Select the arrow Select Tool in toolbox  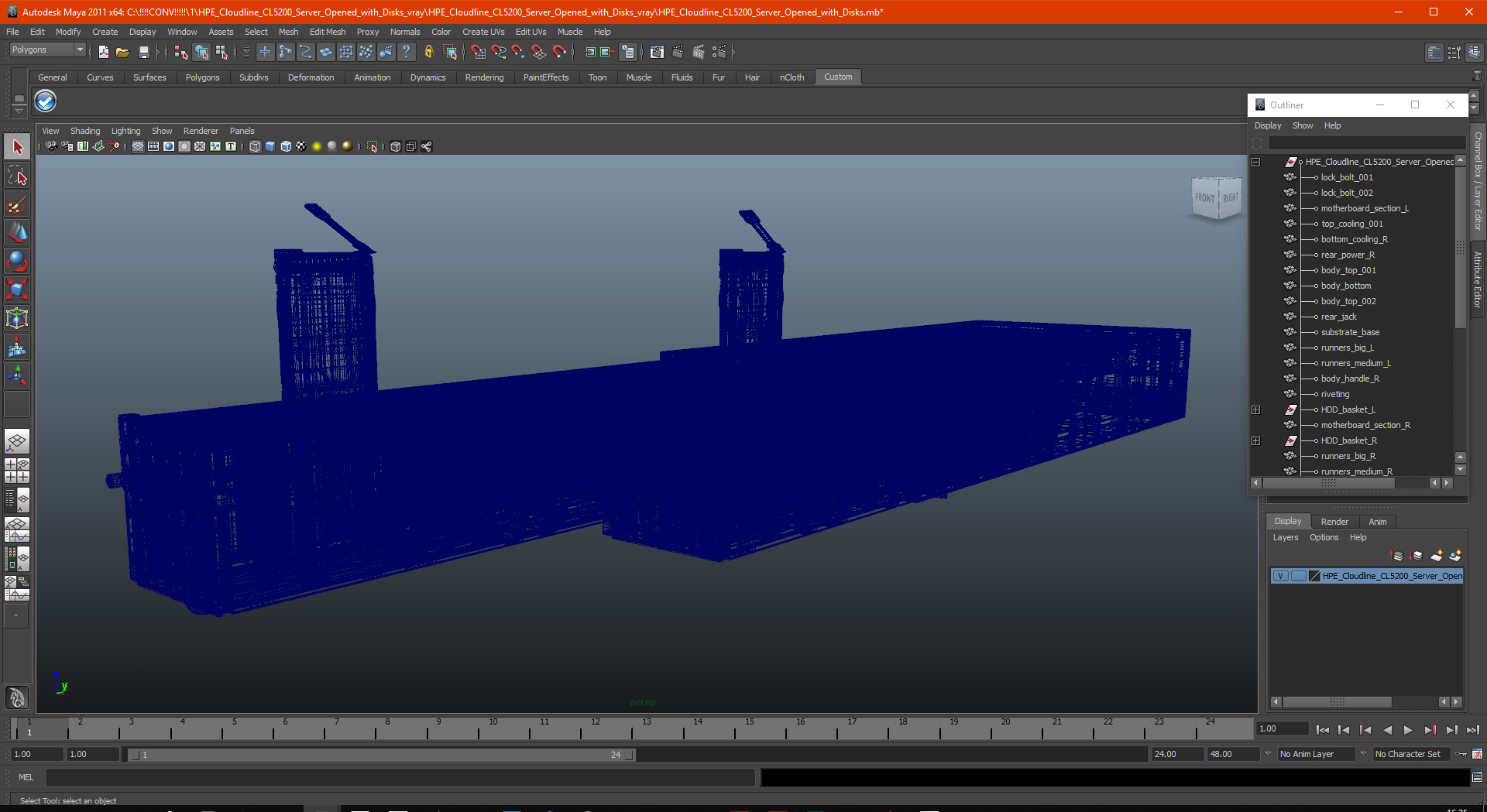[17, 147]
